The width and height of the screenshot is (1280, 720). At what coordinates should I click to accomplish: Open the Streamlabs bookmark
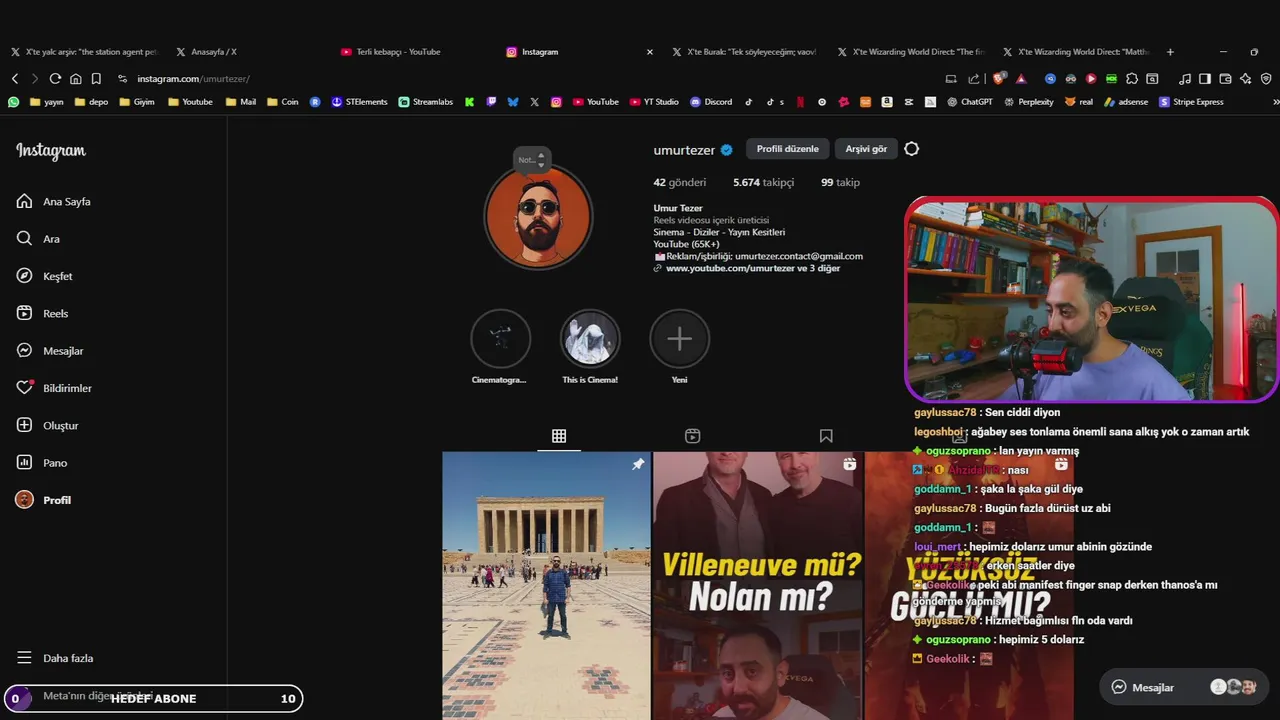point(425,102)
